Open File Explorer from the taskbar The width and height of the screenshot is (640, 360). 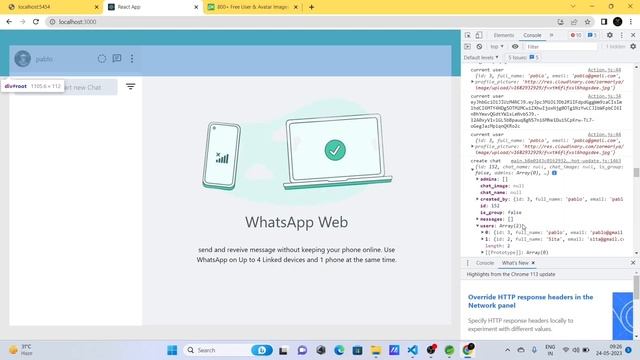point(376,350)
